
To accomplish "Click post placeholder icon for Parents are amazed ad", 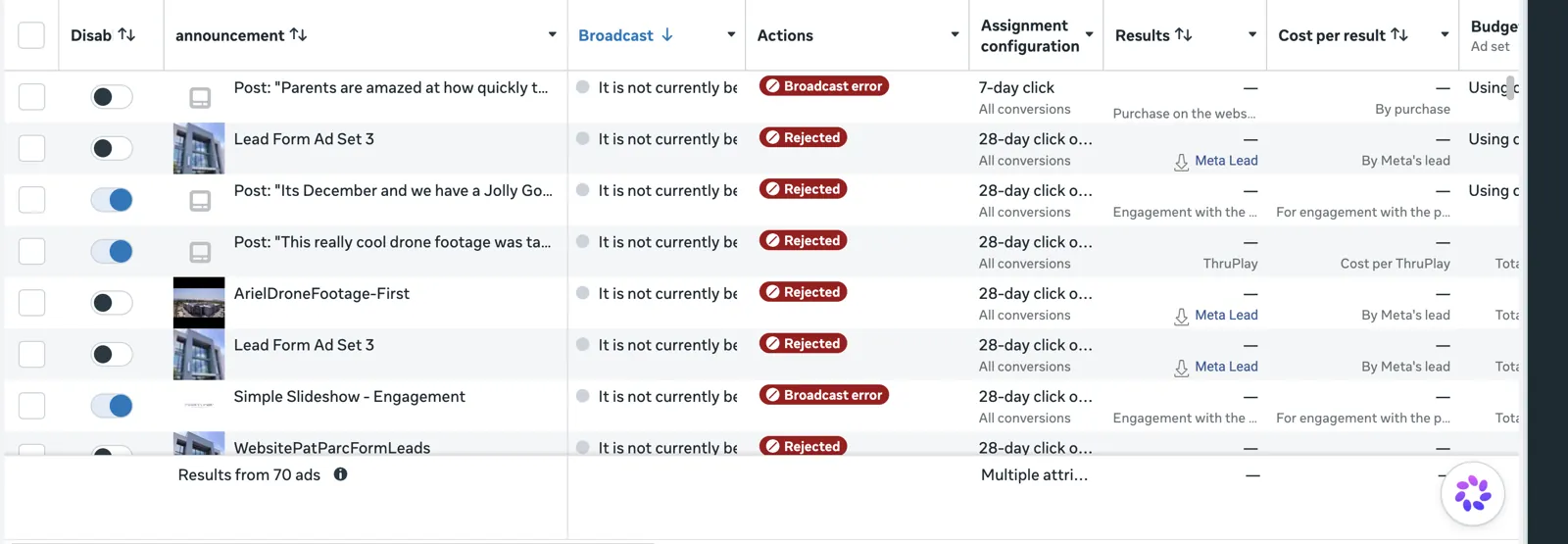I will (200, 97).
